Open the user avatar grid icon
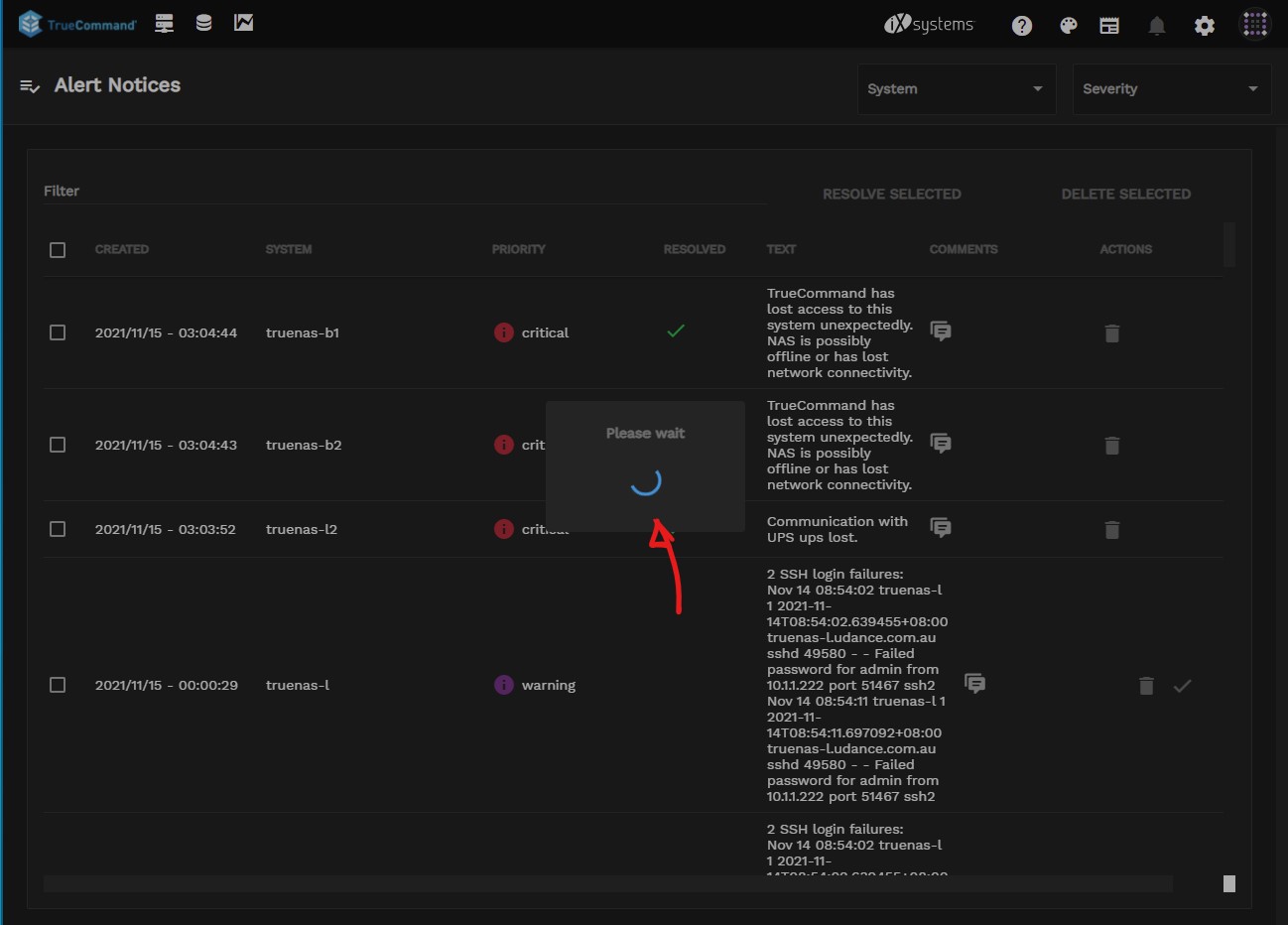This screenshot has width=1288, height=925. click(1255, 24)
